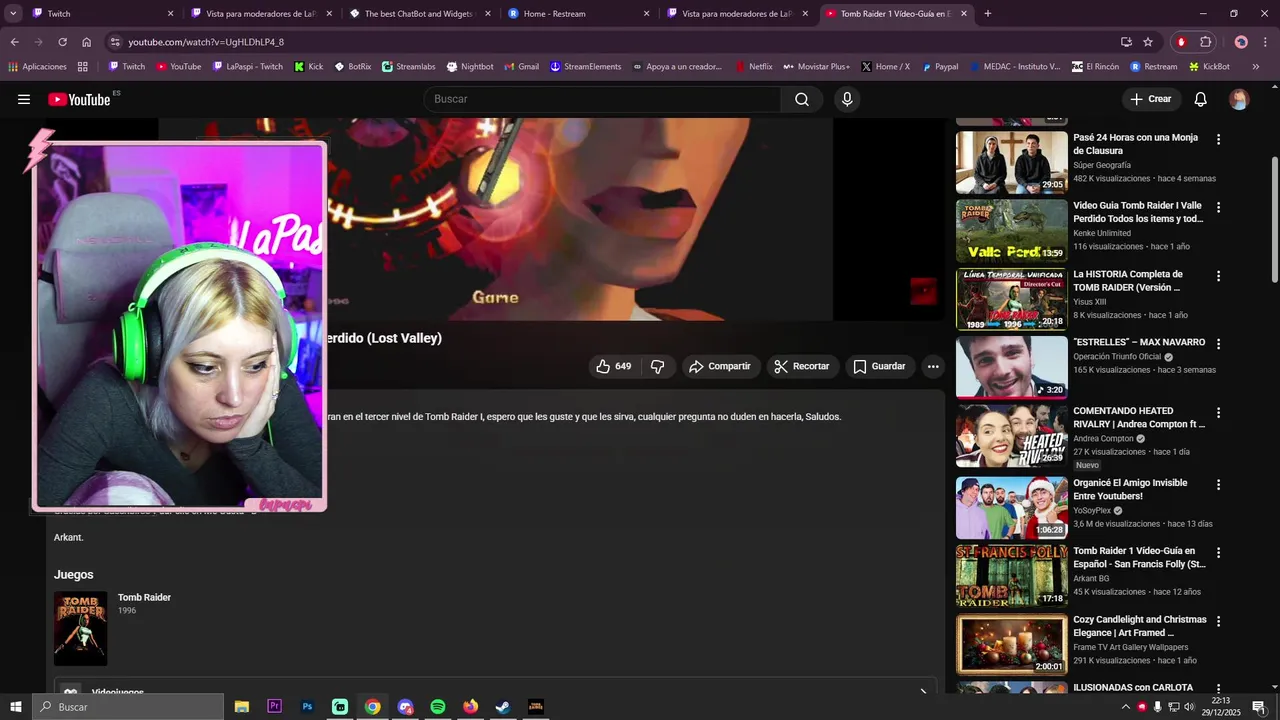This screenshot has height=720, width=1280.
Task: Open Organicé El Amigo Invisible Entre Youtubers title
Action: (x=1130, y=490)
